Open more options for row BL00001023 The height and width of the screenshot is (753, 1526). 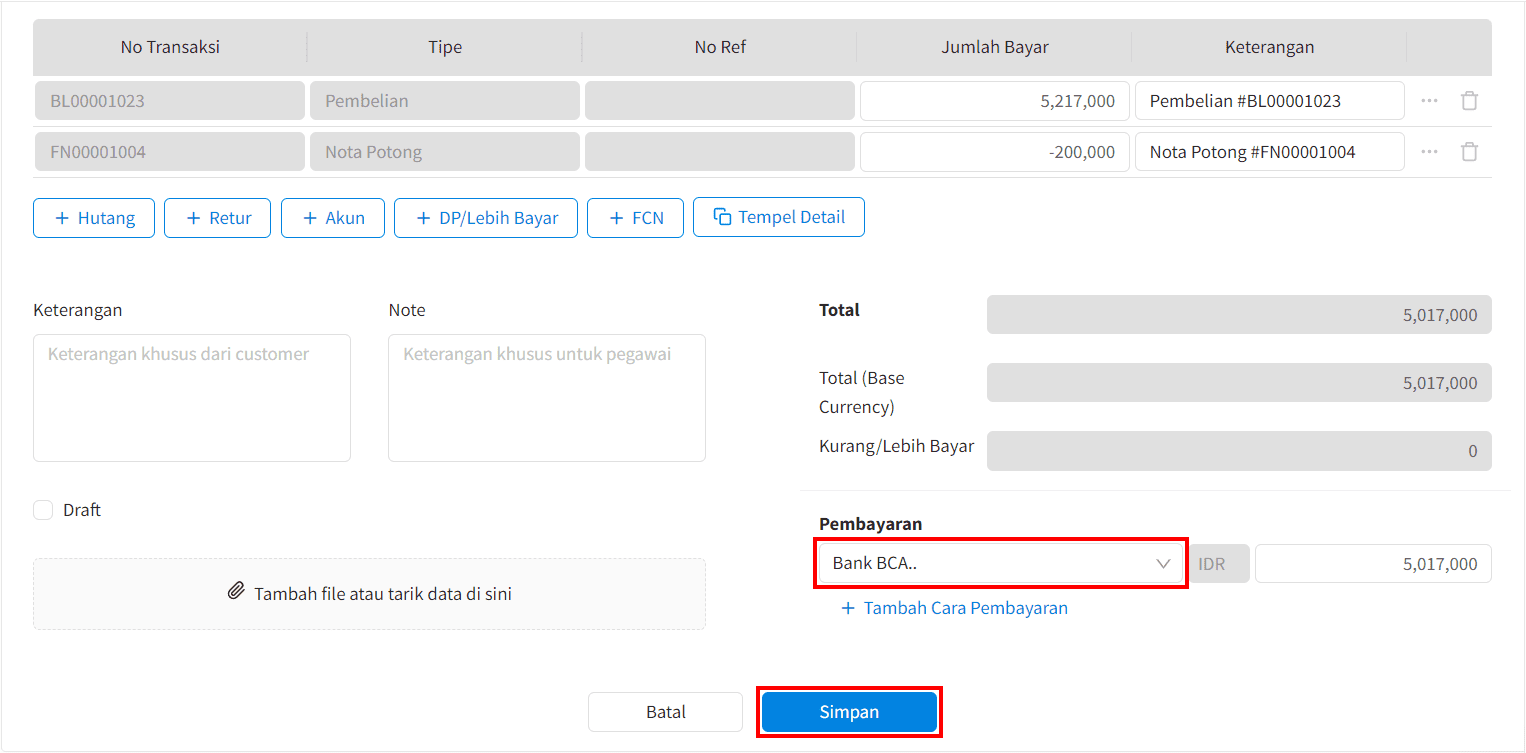(1429, 101)
